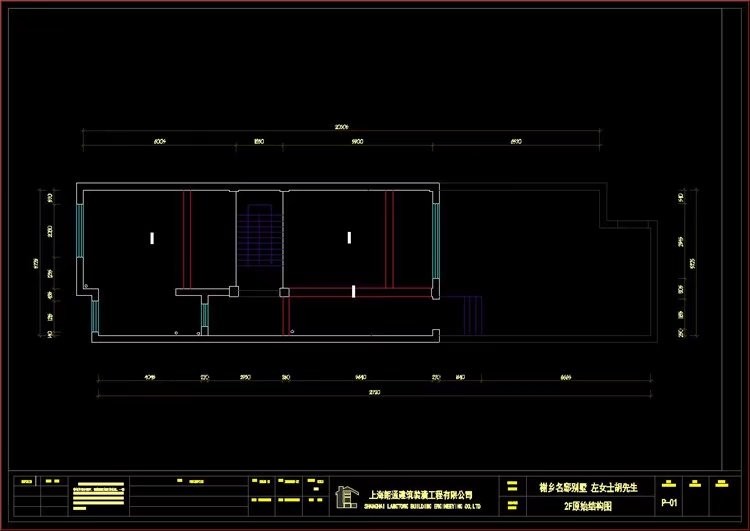This screenshot has height=531, width=750.
Task: Click the square column left of stairwell base
Action: (233, 292)
